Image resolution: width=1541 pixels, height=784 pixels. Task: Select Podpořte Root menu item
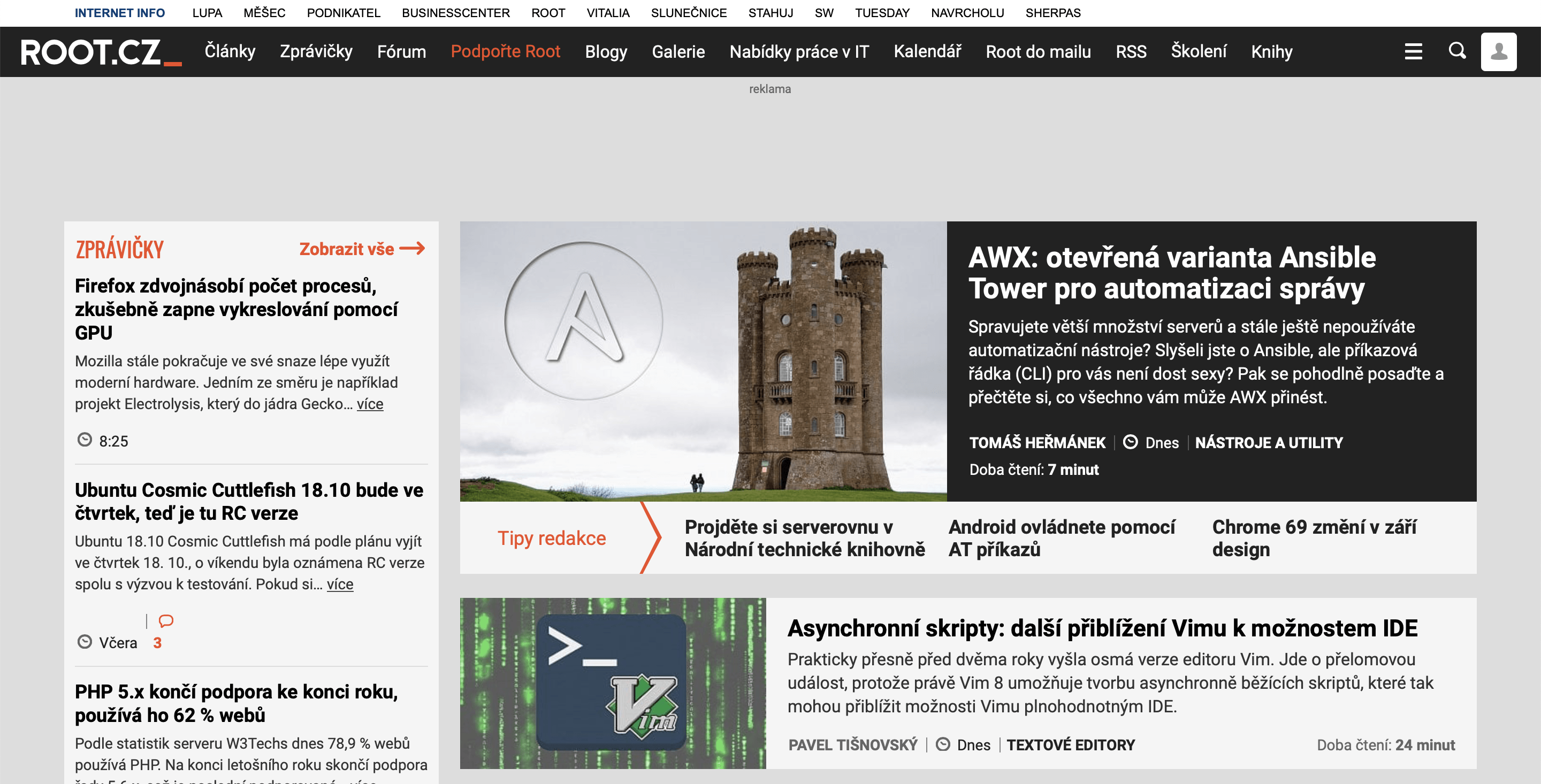[x=505, y=51]
